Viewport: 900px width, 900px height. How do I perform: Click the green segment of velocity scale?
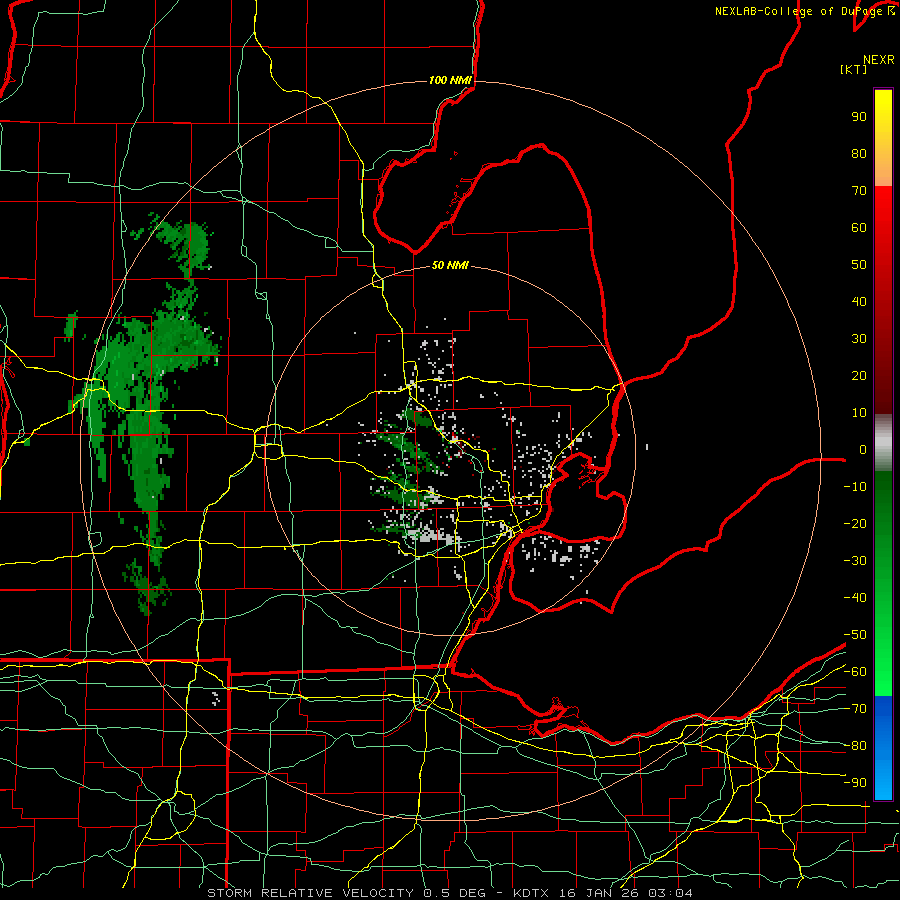click(883, 583)
